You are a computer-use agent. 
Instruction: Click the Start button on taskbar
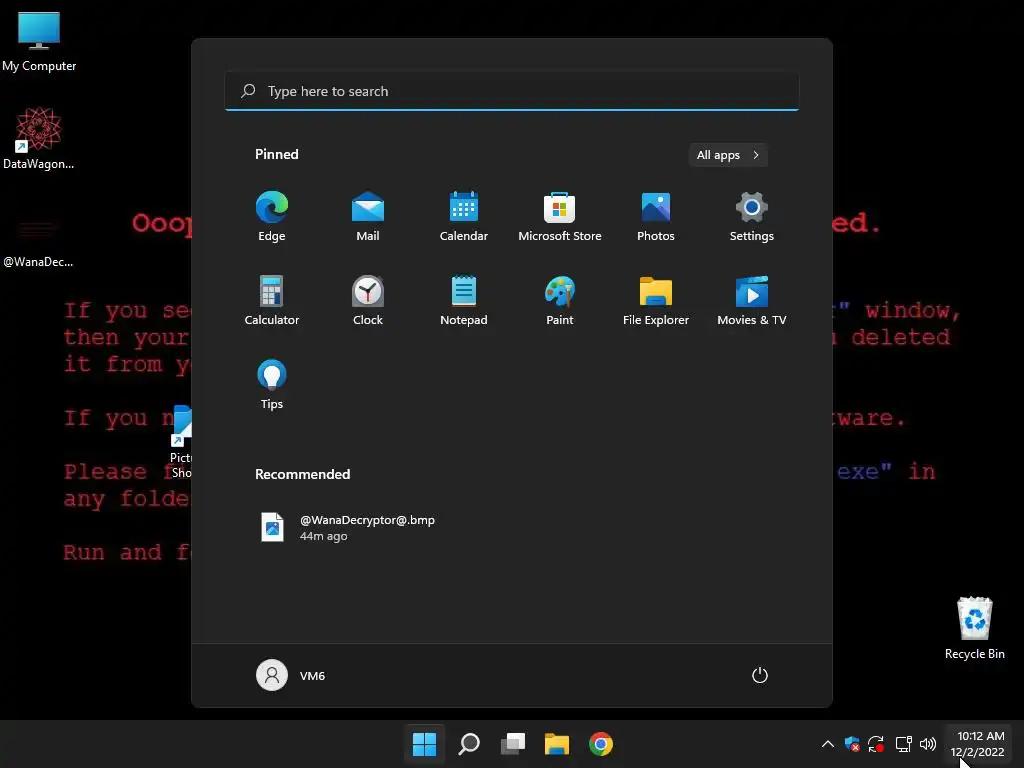pyautogui.click(x=424, y=744)
